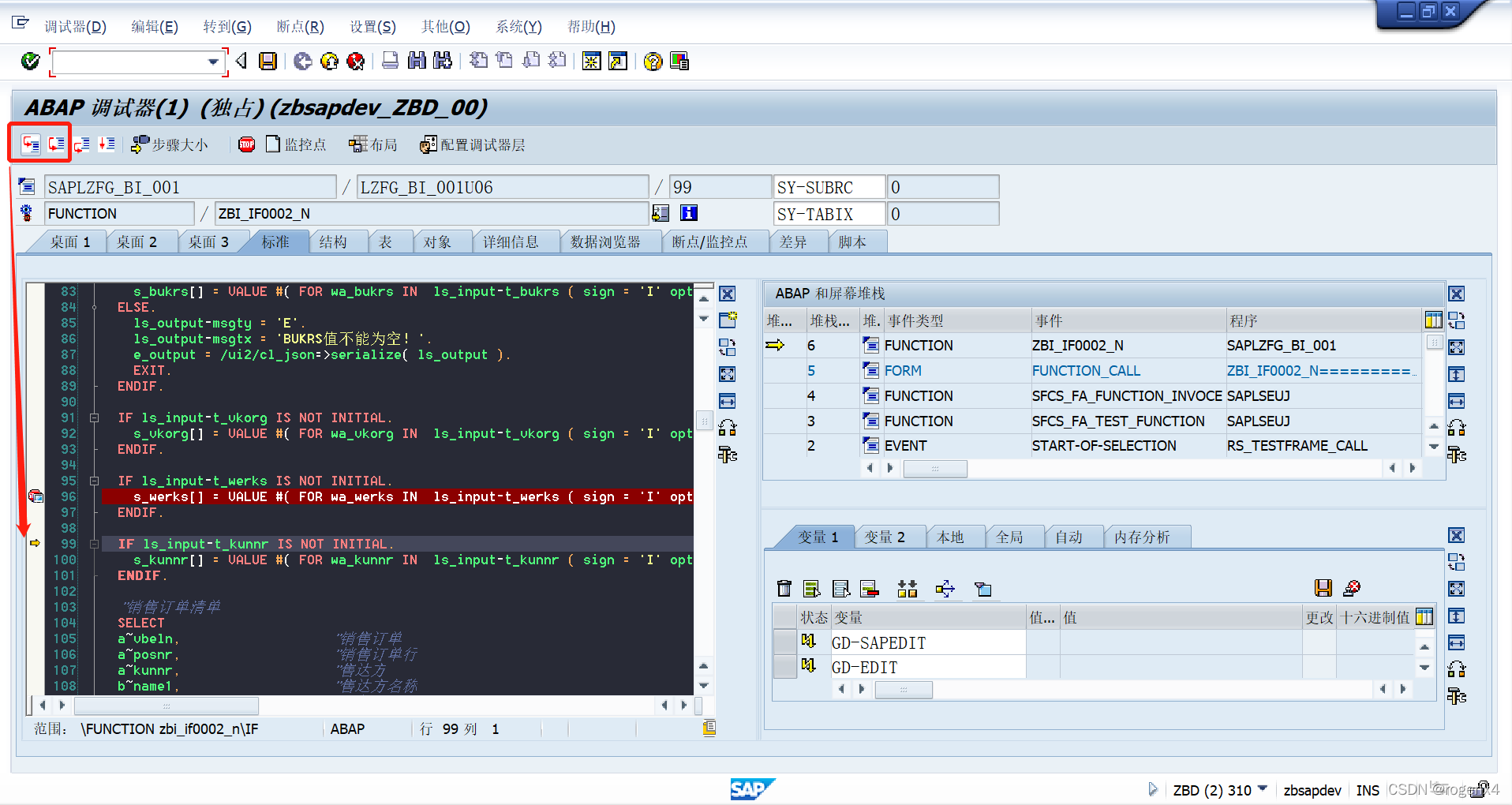Click the FUNCTION_CALL link in stack list

click(1086, 371)
